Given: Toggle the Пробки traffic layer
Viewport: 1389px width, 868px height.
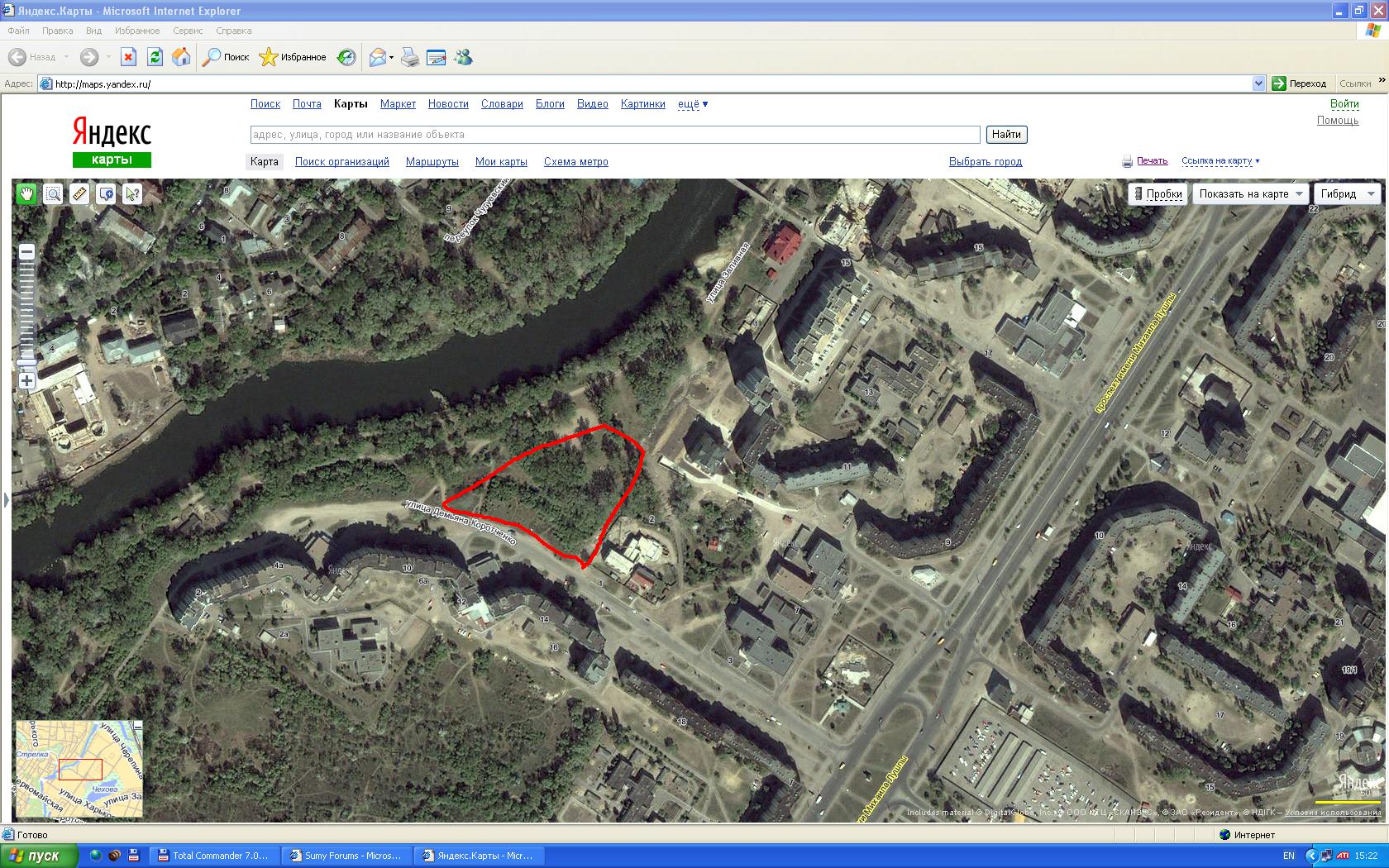Looking at the screenshot, I should tap(1157, 193).
